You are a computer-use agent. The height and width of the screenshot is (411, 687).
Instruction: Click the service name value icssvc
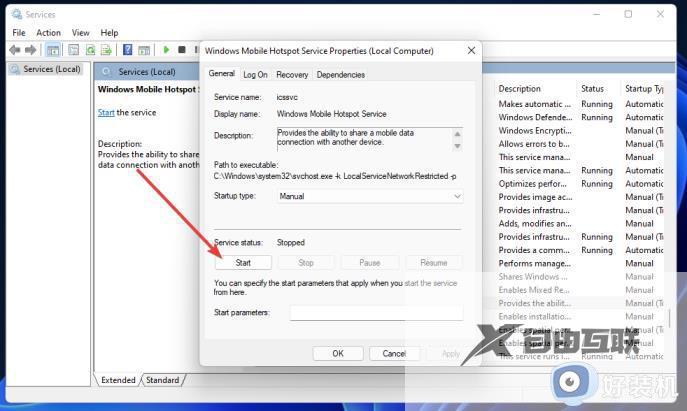287,97
